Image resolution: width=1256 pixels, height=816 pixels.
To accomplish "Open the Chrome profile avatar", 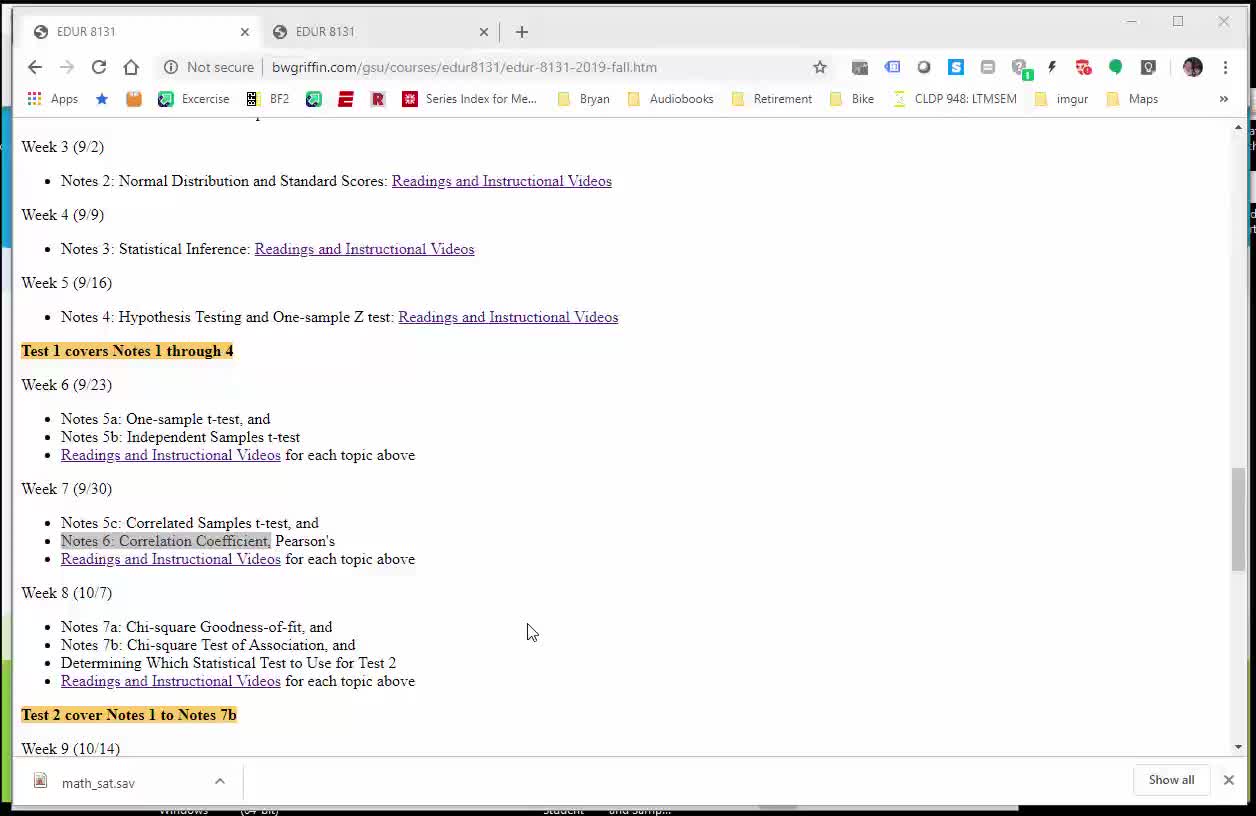I will pyautogui.click(x=1192, y=67).
